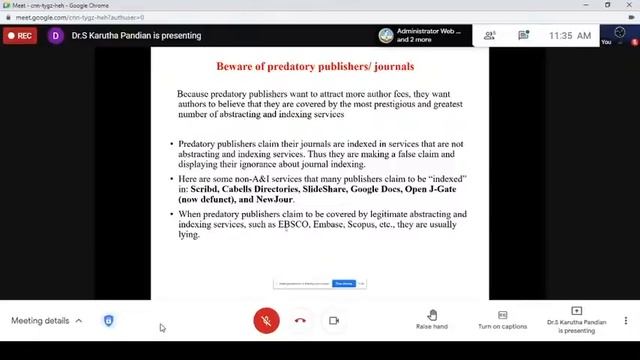Open the blue safety shield icon
Screen dimensions: 640x360
109,320
